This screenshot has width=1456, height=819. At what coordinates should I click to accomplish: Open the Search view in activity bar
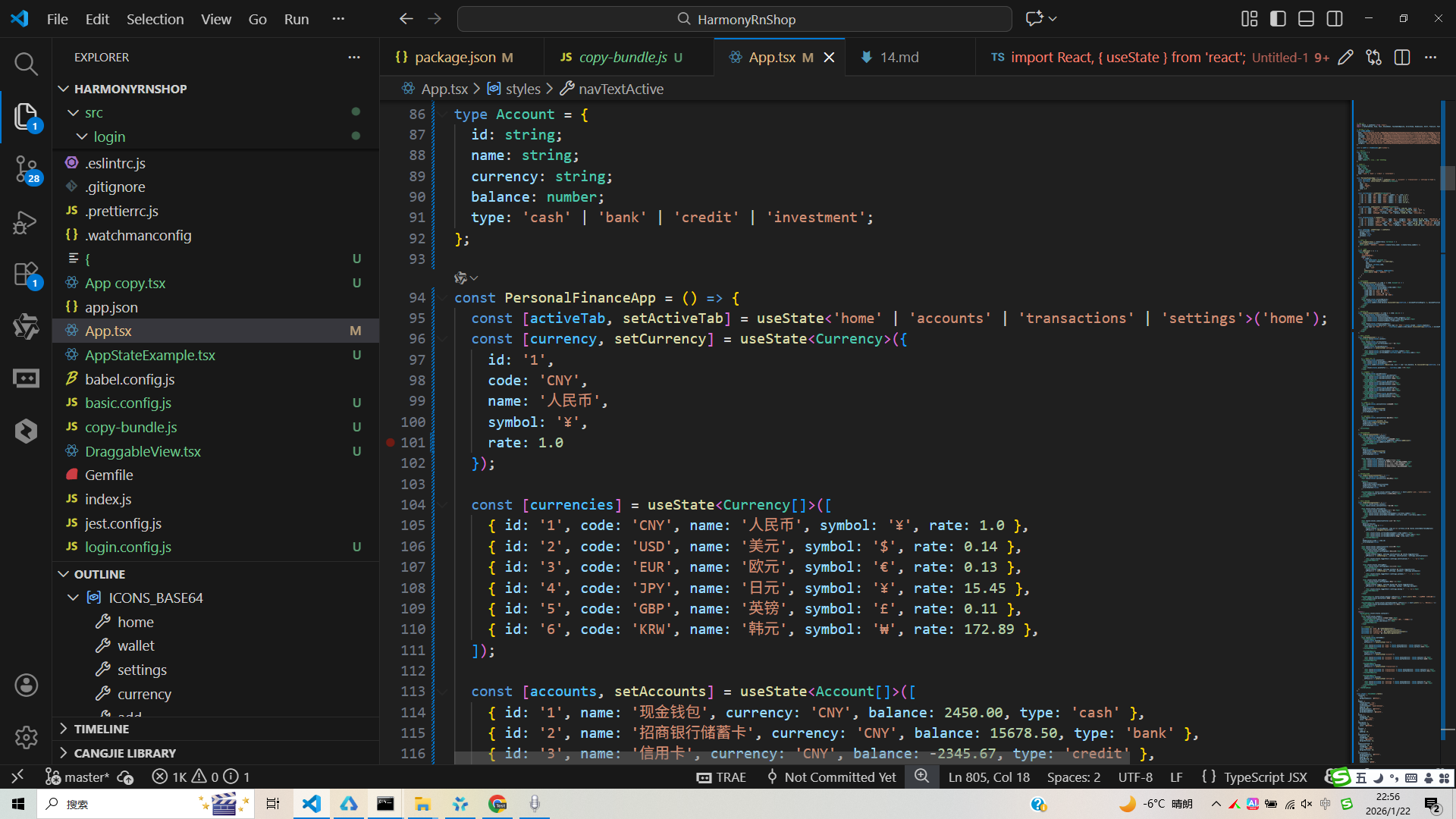(26, 64)
